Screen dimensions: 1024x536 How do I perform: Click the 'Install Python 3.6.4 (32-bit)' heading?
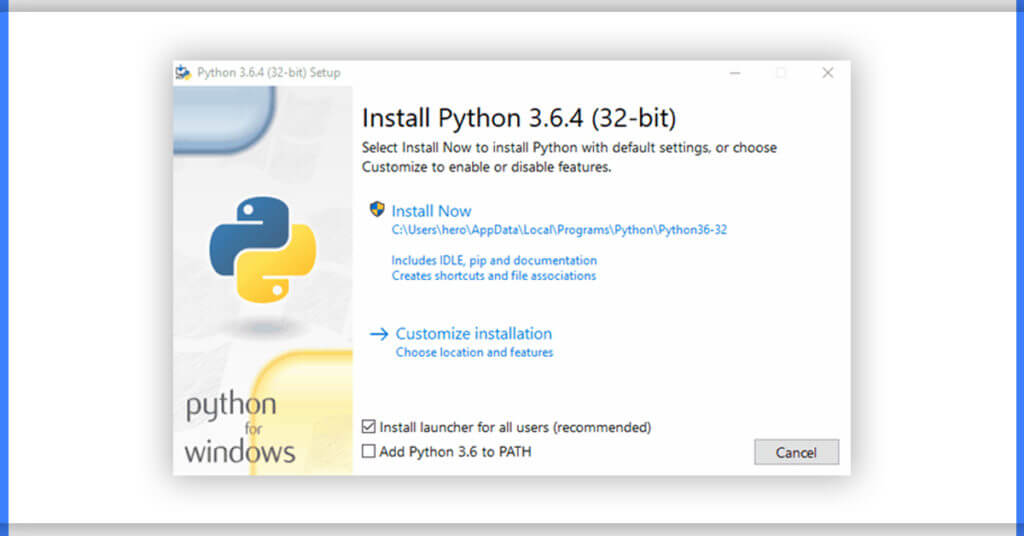coord(519,118)
